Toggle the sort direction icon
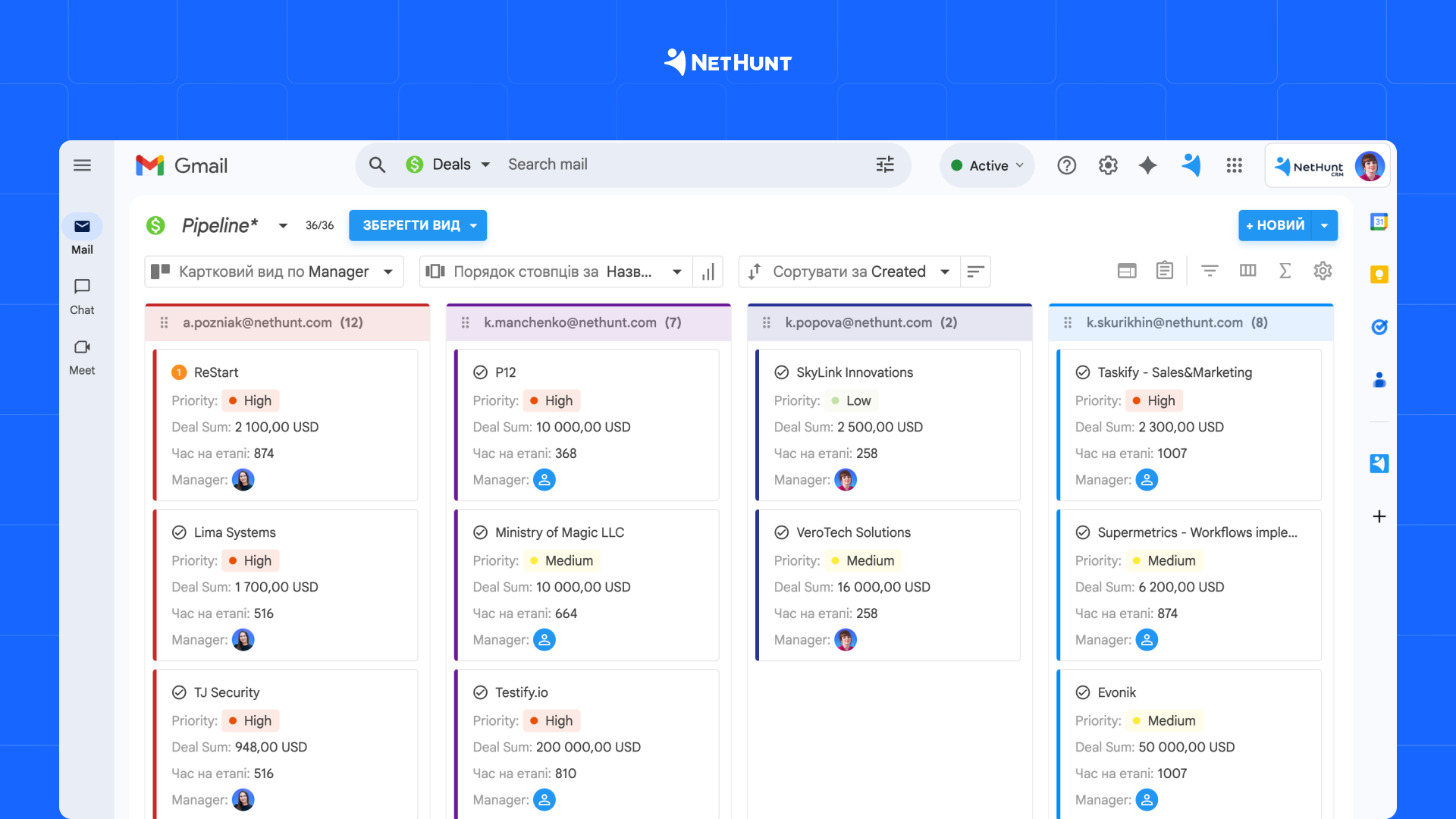Viewport: 1456px width, 819px height. pyautogui.click(x=975, y=271)
